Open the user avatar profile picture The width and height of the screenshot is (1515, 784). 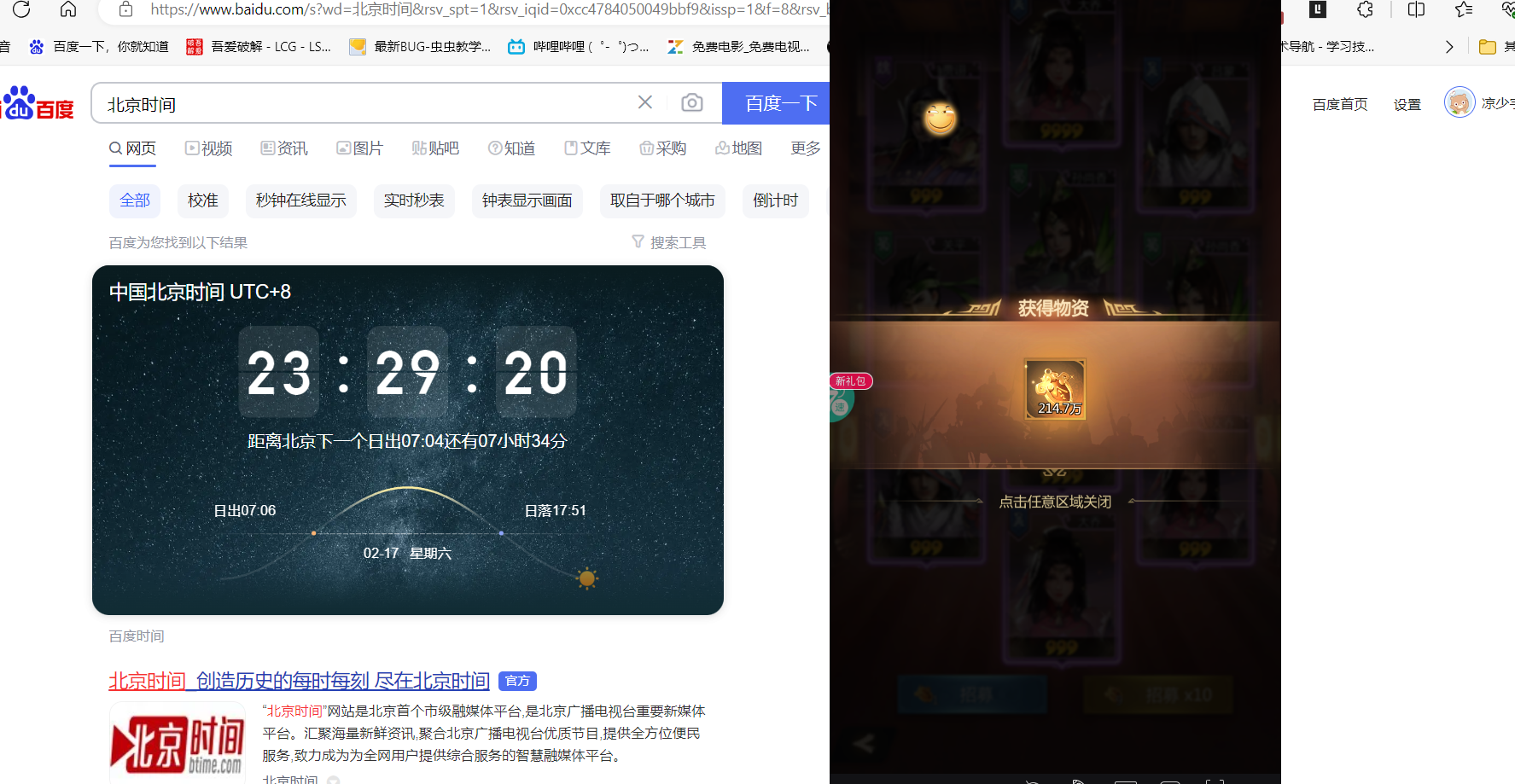(1460, 102)
